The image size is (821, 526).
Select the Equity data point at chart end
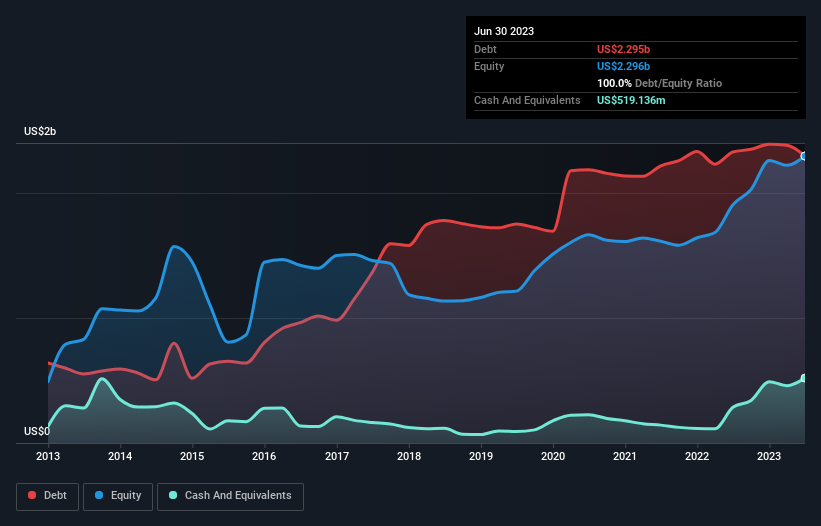tap(804, 156)
